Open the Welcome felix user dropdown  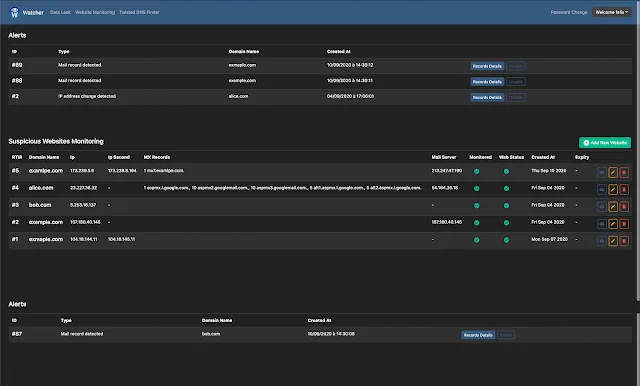tap(611, 12)
